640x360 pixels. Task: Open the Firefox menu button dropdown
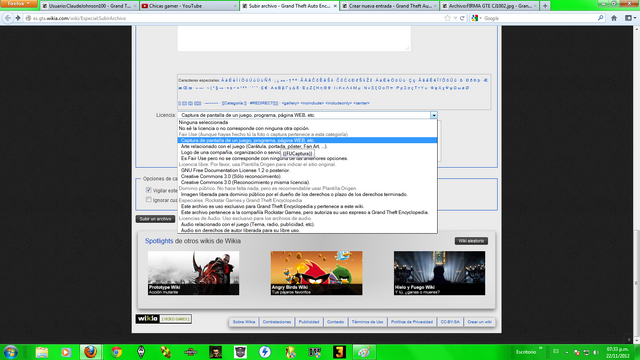[x=18, y=4]
